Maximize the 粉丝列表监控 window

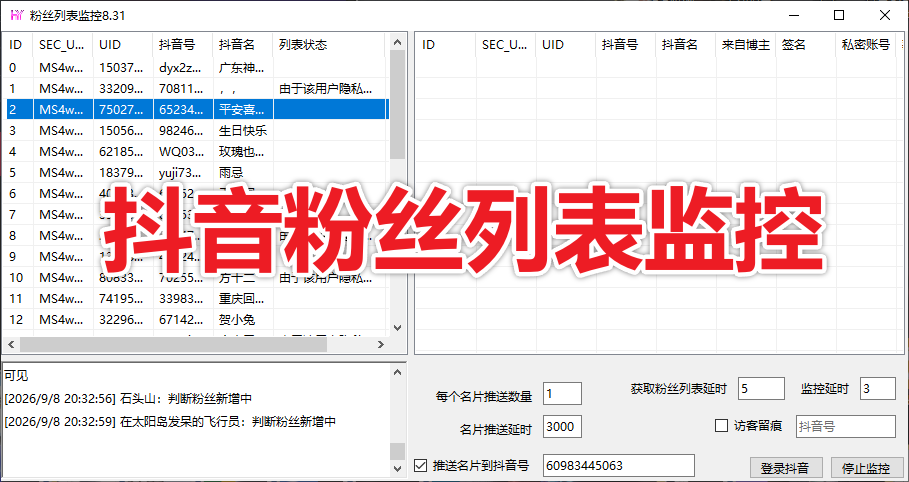(x=838, y=15)
